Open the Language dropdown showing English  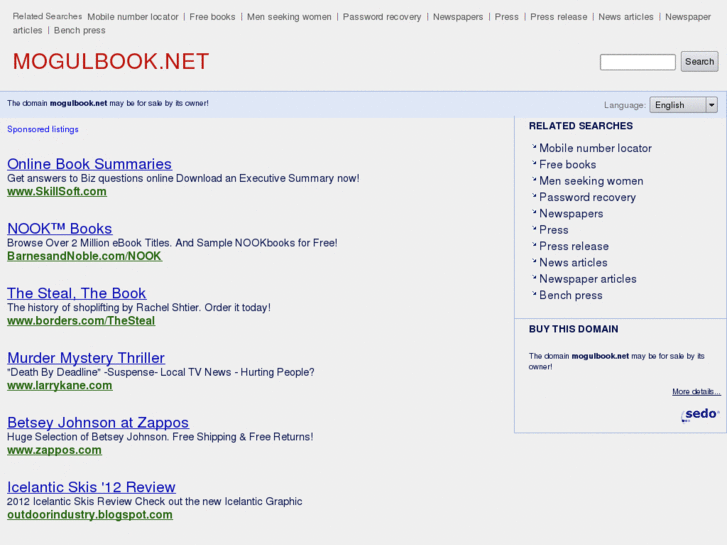pos(683,105)
